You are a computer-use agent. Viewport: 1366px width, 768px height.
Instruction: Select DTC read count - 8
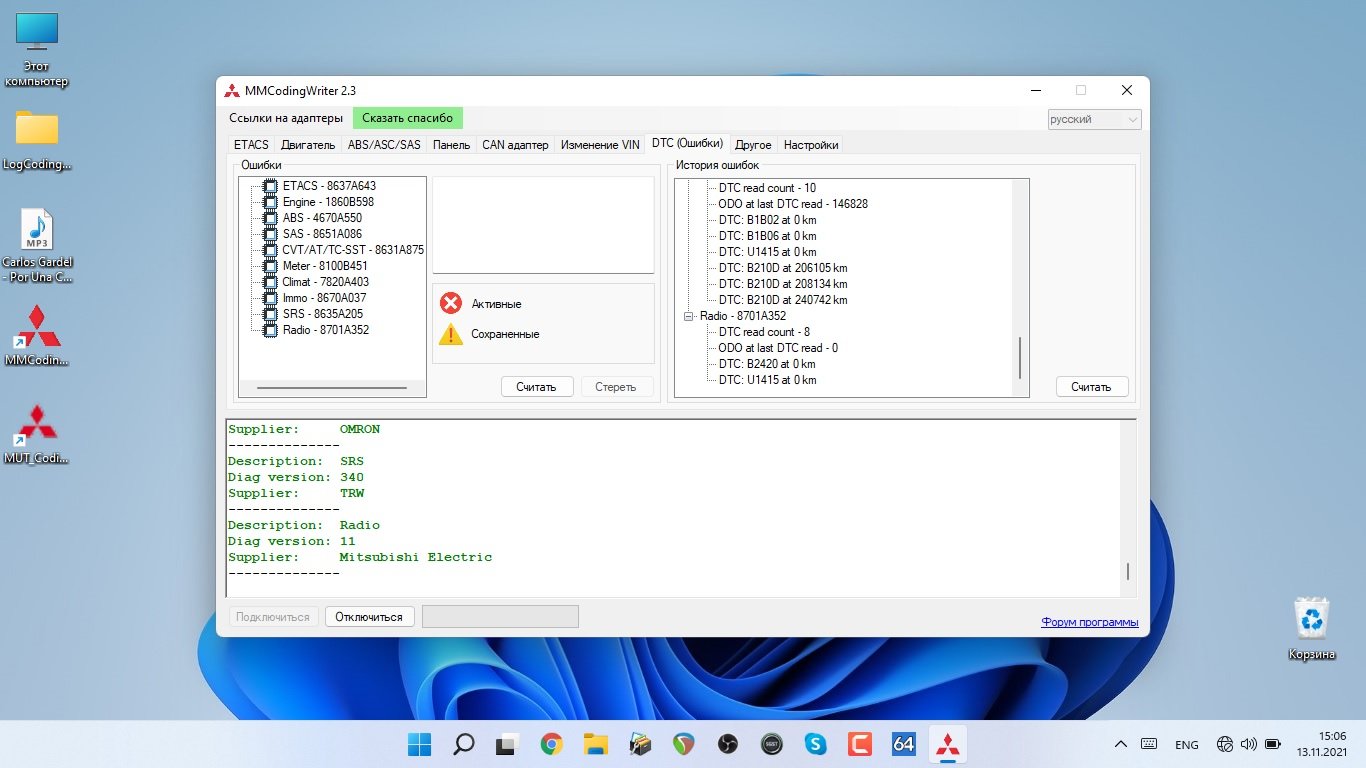(x=764, y=332)
